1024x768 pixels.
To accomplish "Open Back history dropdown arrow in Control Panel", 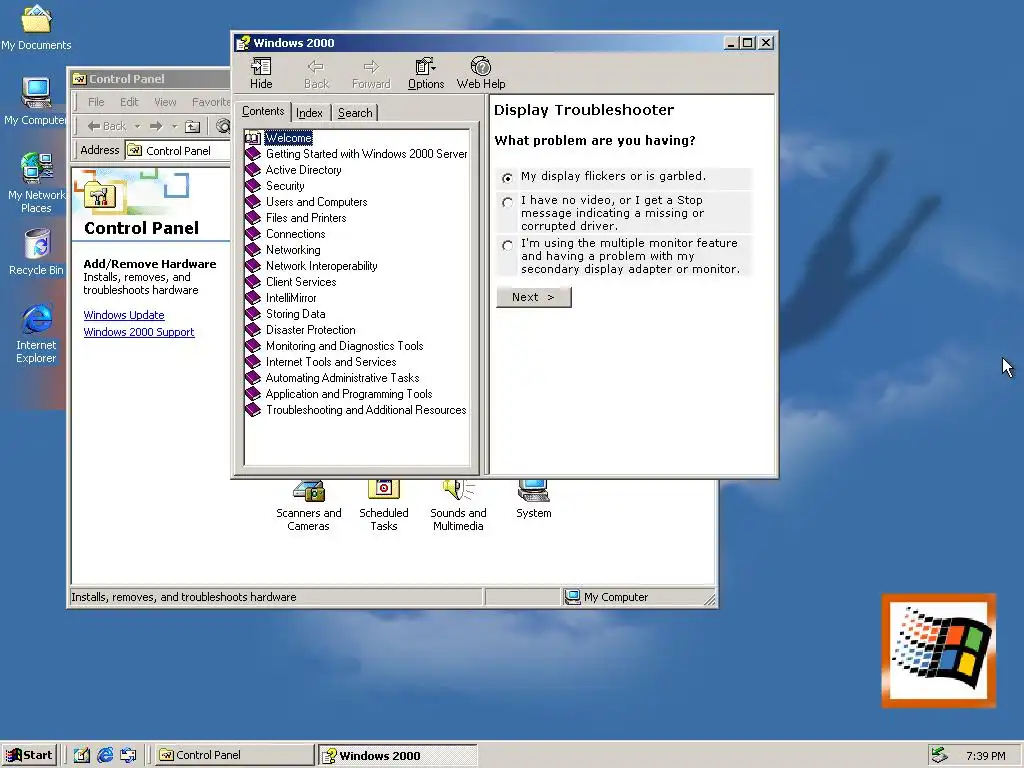I will [137, 126].
